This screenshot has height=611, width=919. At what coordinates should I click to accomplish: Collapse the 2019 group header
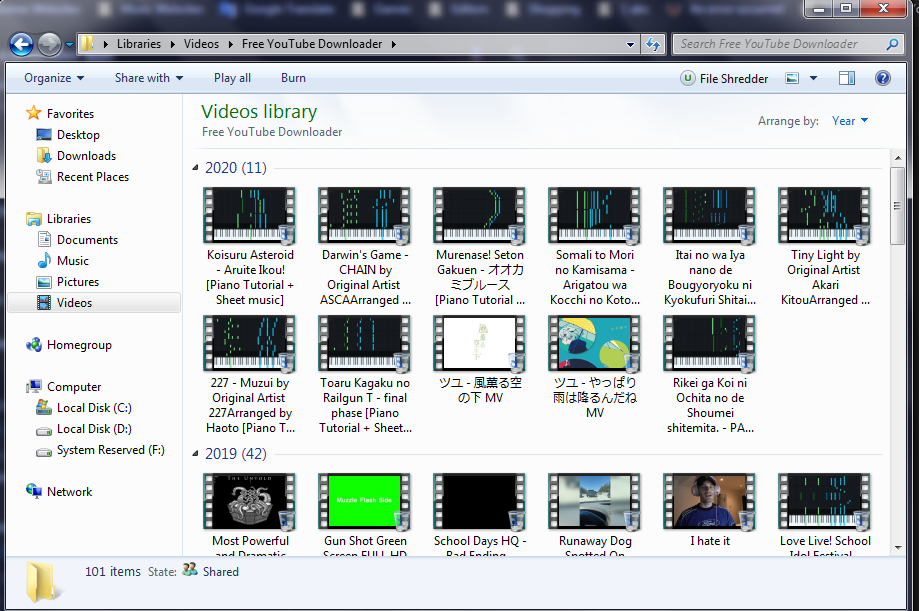(195, 454)
